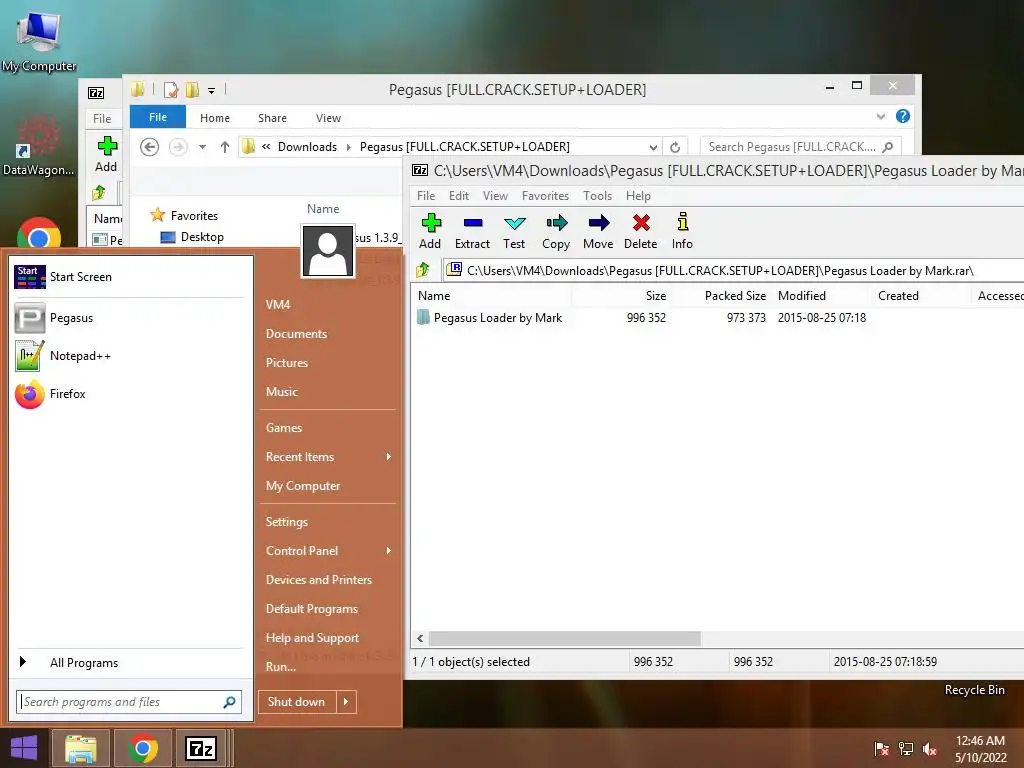Open Settings from Start menu
This screenshot has width=1024, height=768.
click(x=287, y=522)
